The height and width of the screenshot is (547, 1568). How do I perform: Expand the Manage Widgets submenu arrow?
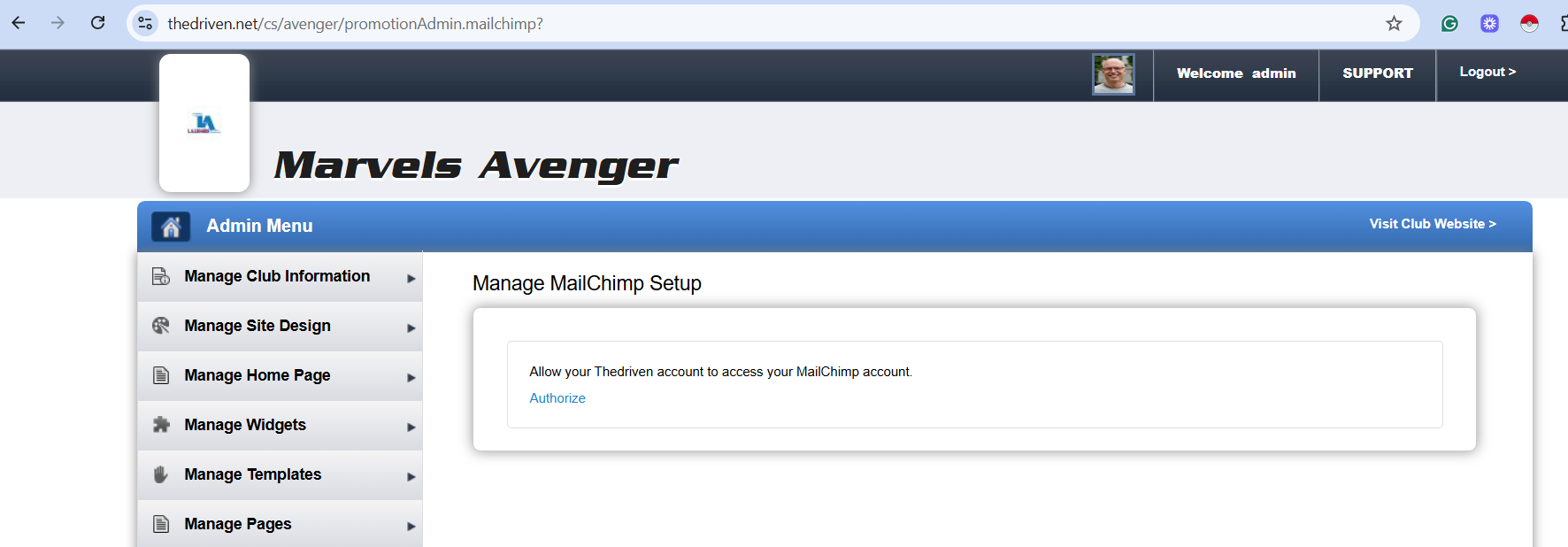(411, 427)
